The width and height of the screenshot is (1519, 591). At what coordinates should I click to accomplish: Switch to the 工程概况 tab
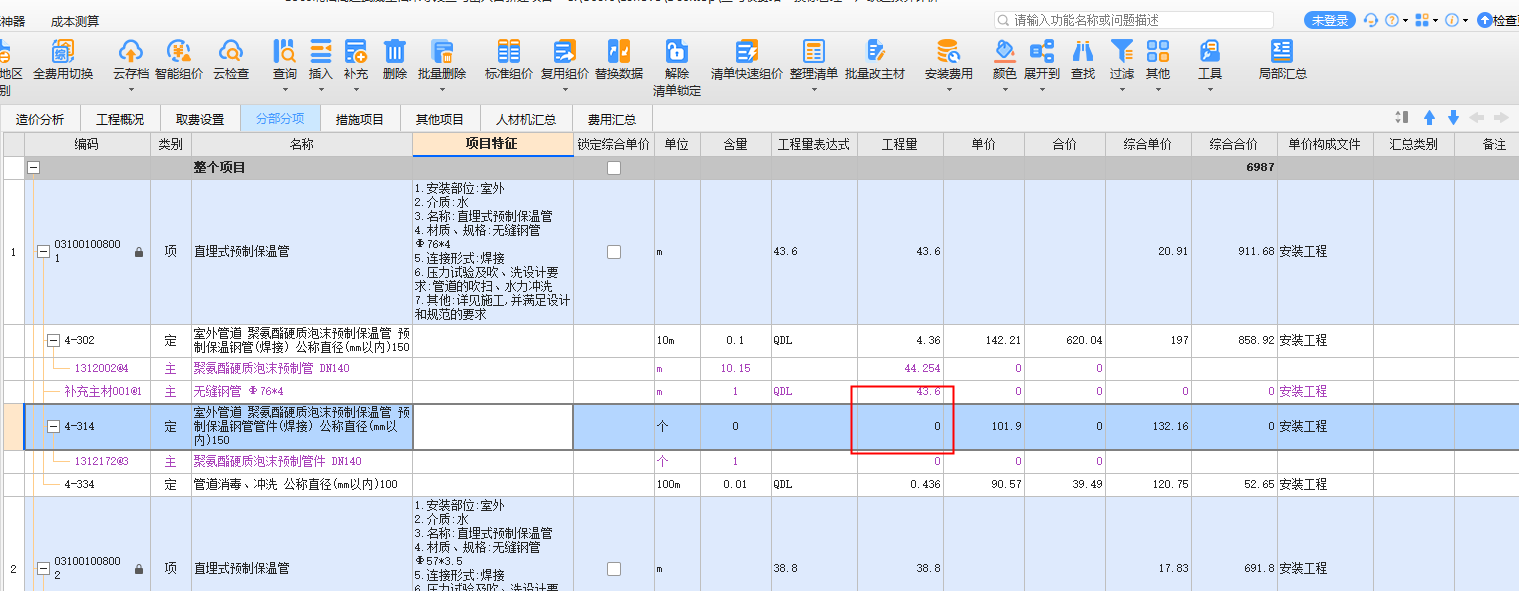pos(120,119)
